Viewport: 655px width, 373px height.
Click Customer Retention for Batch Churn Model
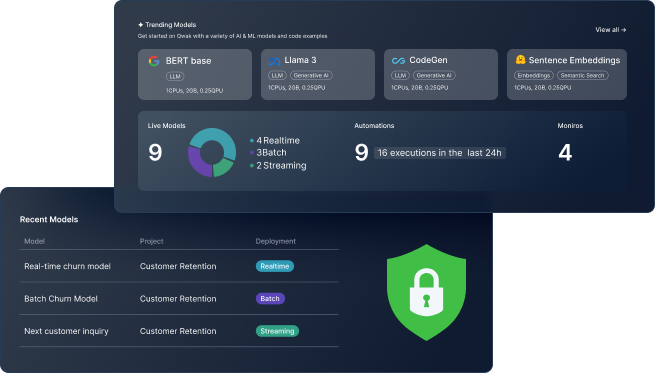[x=178, y=299]
